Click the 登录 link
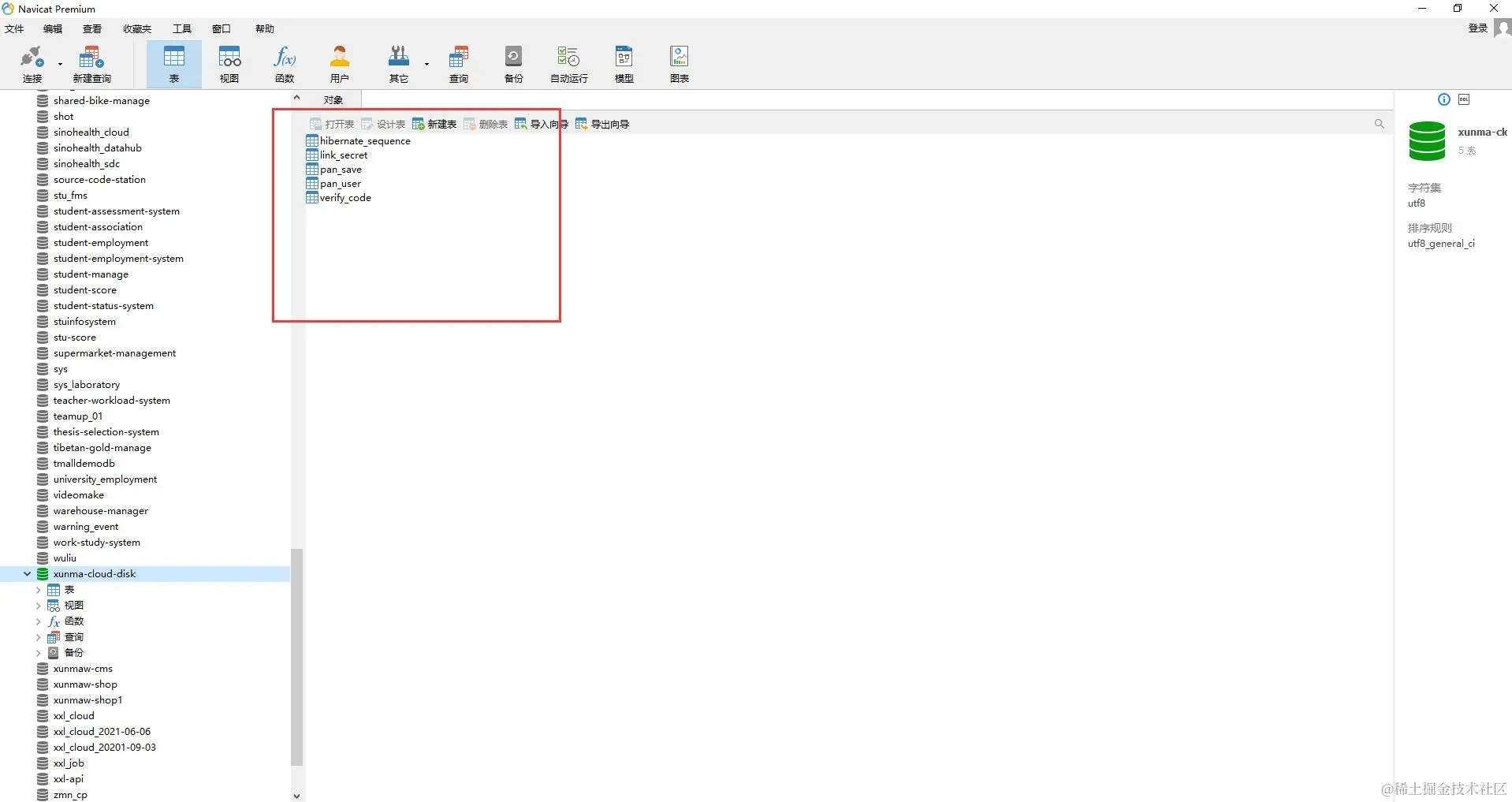 [1477, 28]
